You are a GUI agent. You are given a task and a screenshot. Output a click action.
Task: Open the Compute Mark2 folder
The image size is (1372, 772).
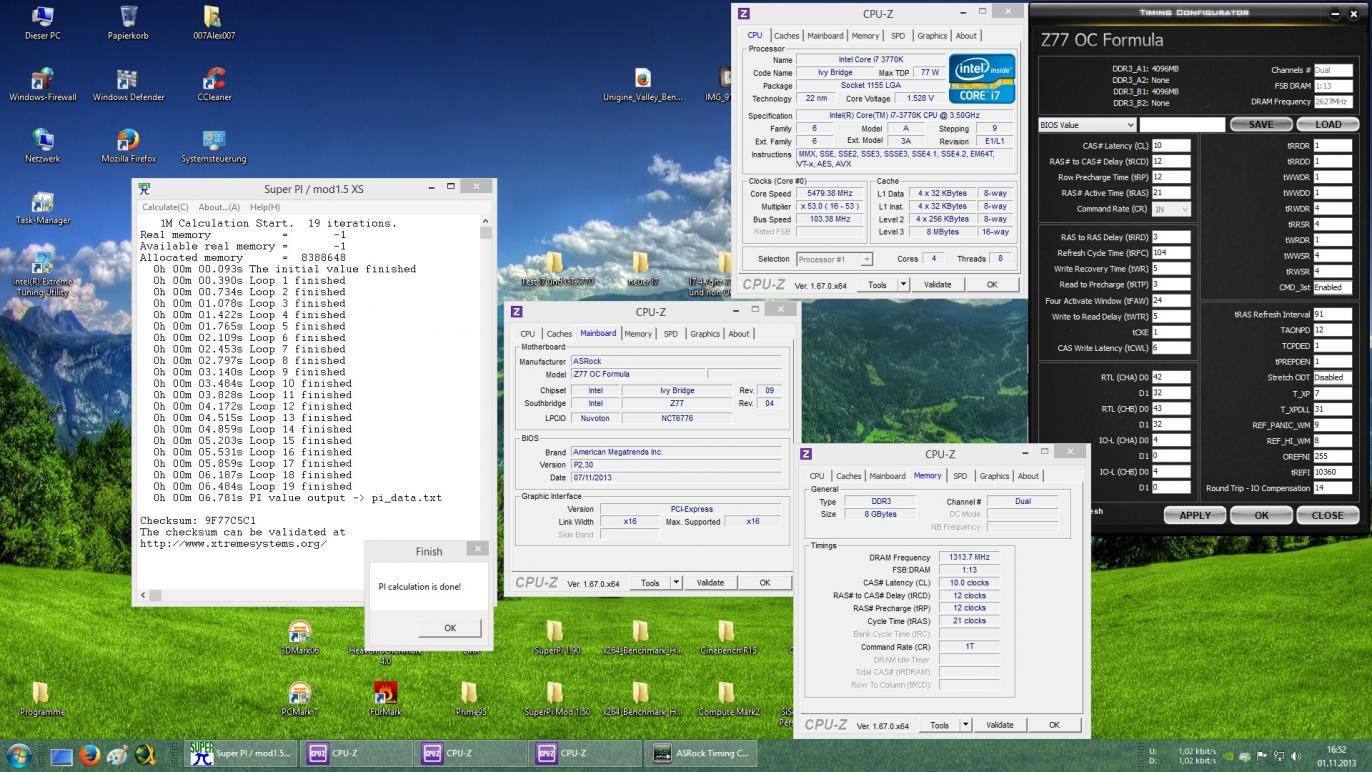pos(728,700)
